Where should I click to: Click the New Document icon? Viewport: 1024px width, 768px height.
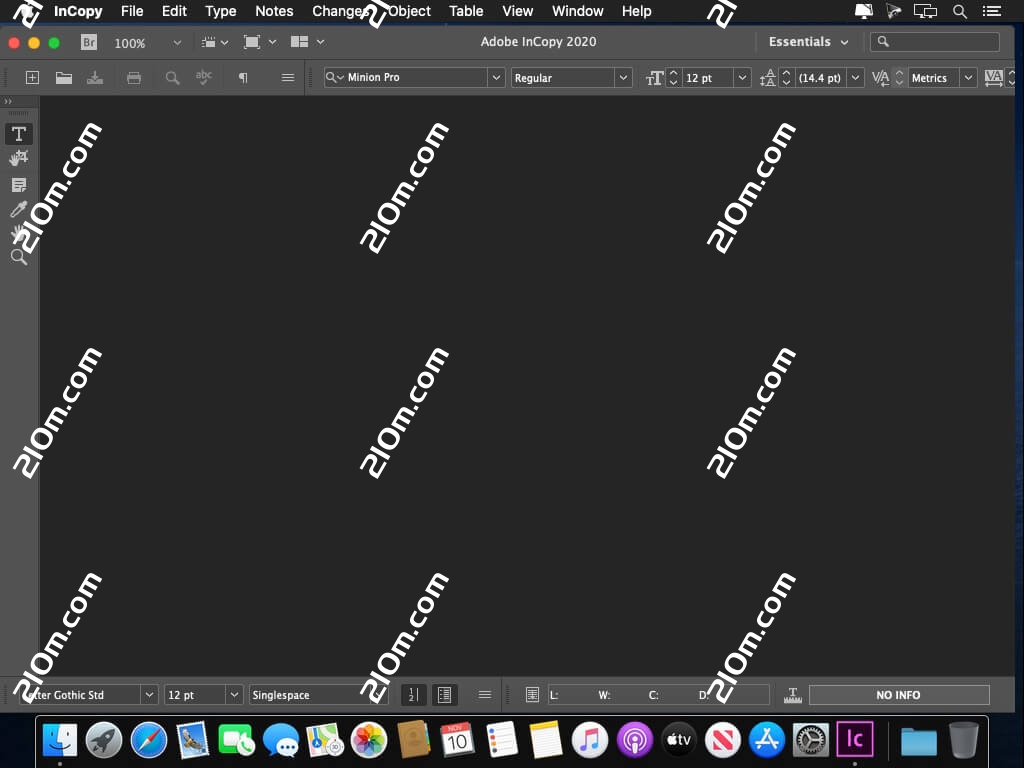[x=32, y=78]
